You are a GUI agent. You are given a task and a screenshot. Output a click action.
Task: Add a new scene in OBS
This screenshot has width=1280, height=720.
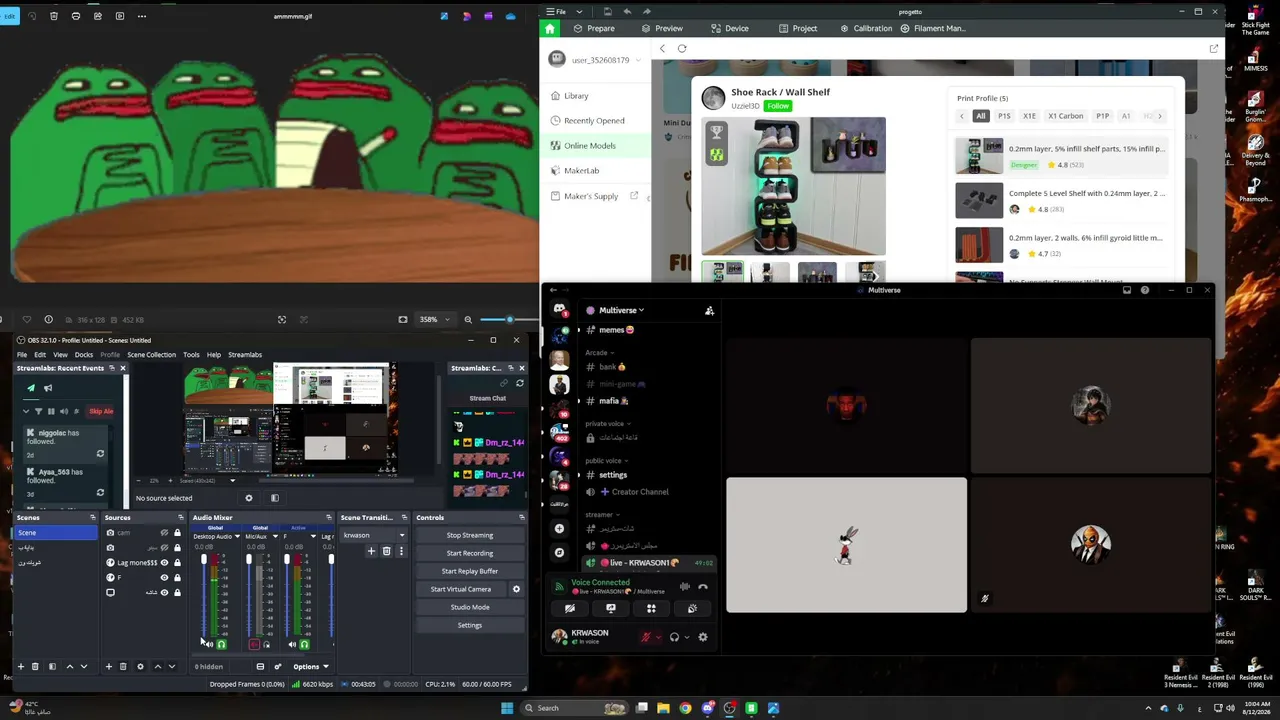click(x=20, y=666)
